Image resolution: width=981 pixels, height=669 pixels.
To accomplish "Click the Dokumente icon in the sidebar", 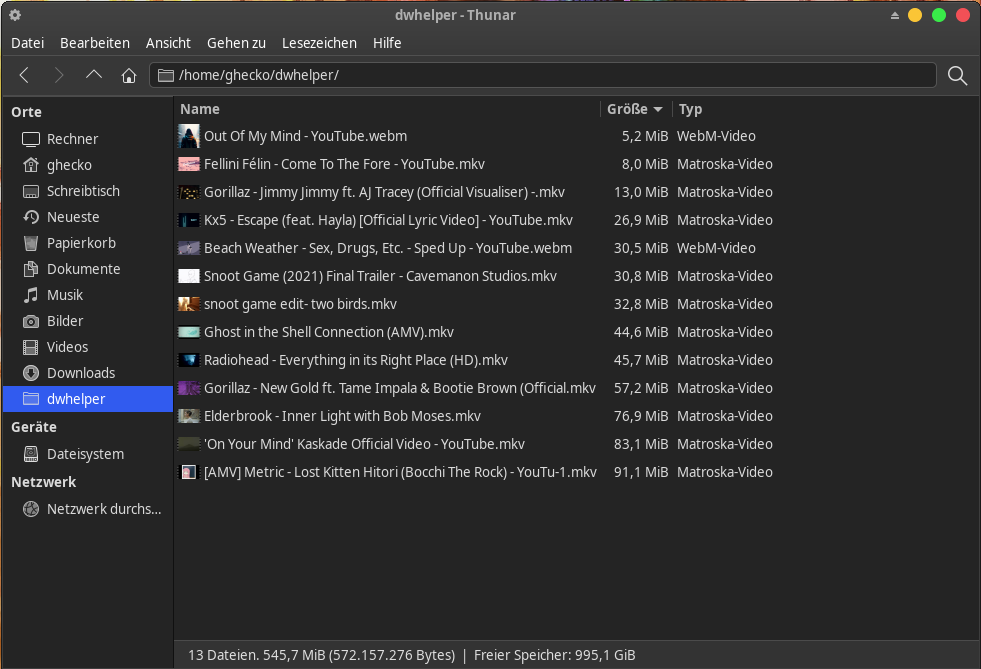I will click(x=31, y=269).
